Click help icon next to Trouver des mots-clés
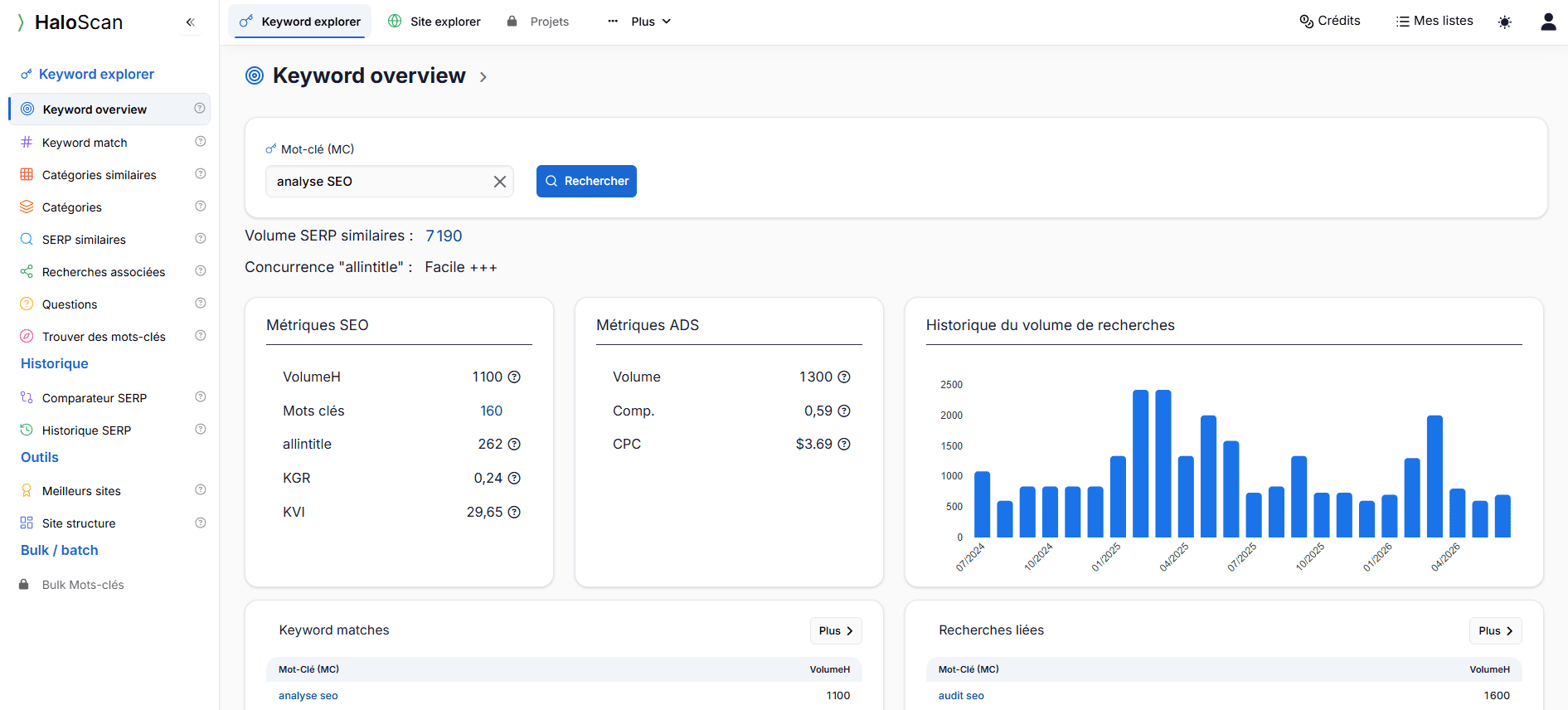Image resolution: width=1568 pixels, height=710 pixels. (x=200, y=336)
